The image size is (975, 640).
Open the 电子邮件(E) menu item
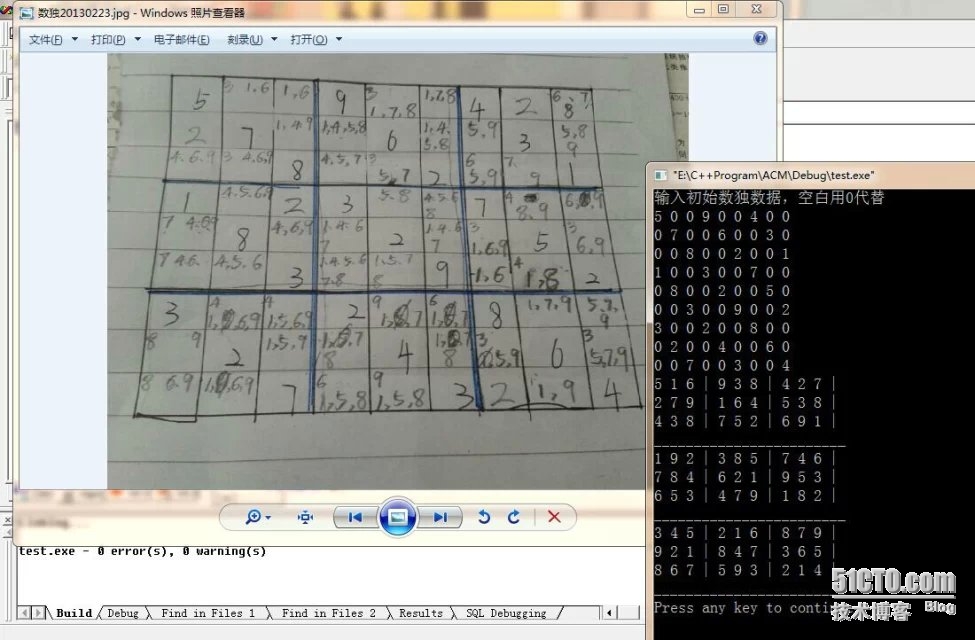click(x=182, y=40)
